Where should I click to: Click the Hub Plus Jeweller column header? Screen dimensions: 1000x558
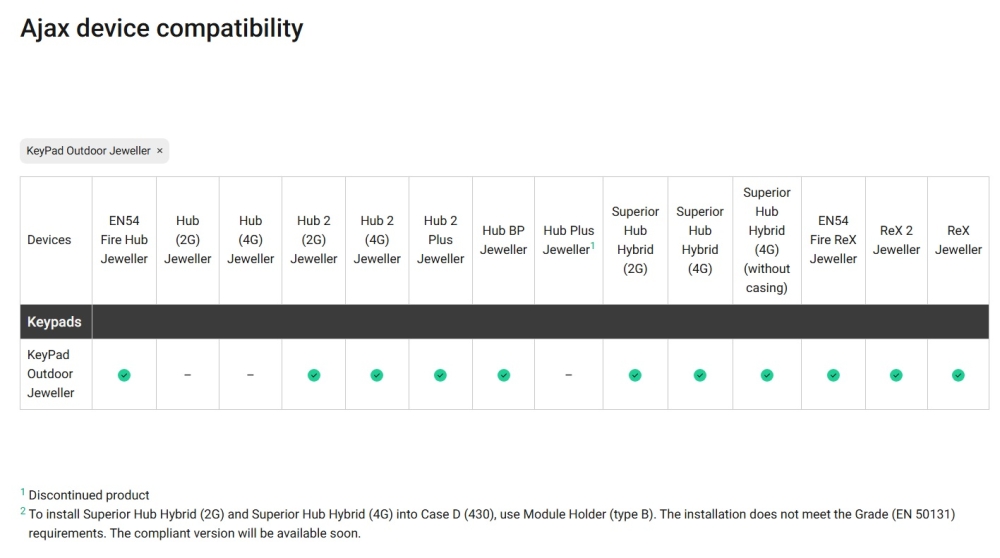point(567,240)
